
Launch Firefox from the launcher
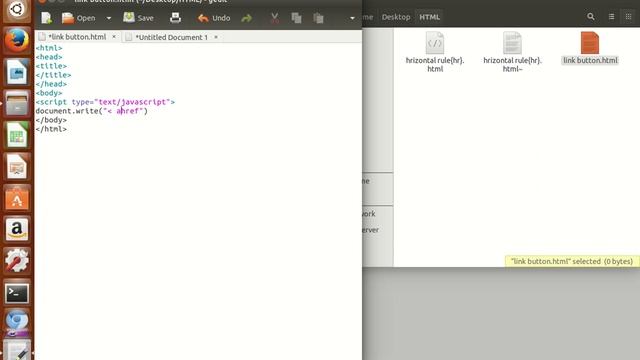[17, 40]
